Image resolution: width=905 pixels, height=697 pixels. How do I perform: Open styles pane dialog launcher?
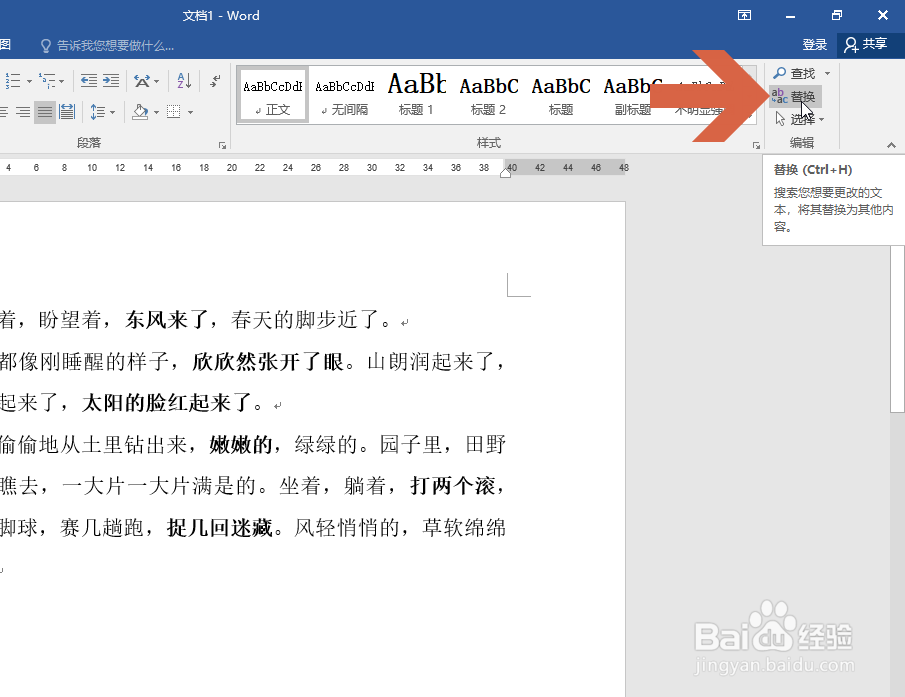(756, 146)
